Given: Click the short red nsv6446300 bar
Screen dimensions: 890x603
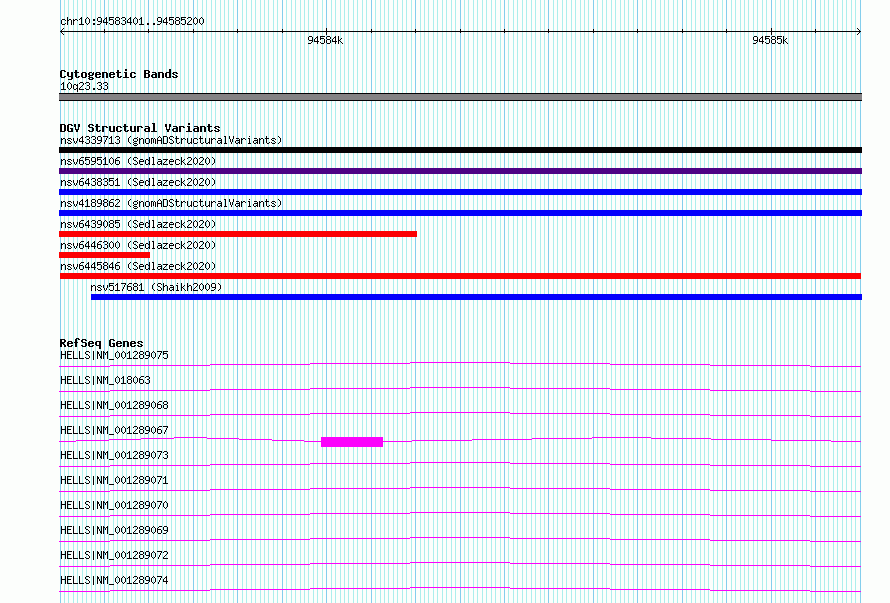Looking at the screenshot, I should [x=104, y=255].
